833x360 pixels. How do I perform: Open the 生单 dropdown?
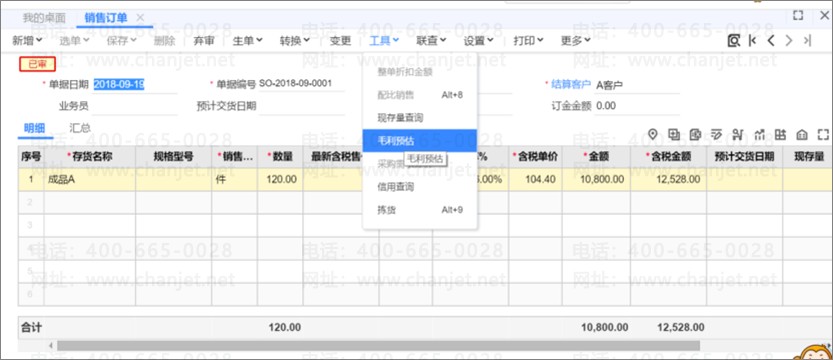pos(248,40)
